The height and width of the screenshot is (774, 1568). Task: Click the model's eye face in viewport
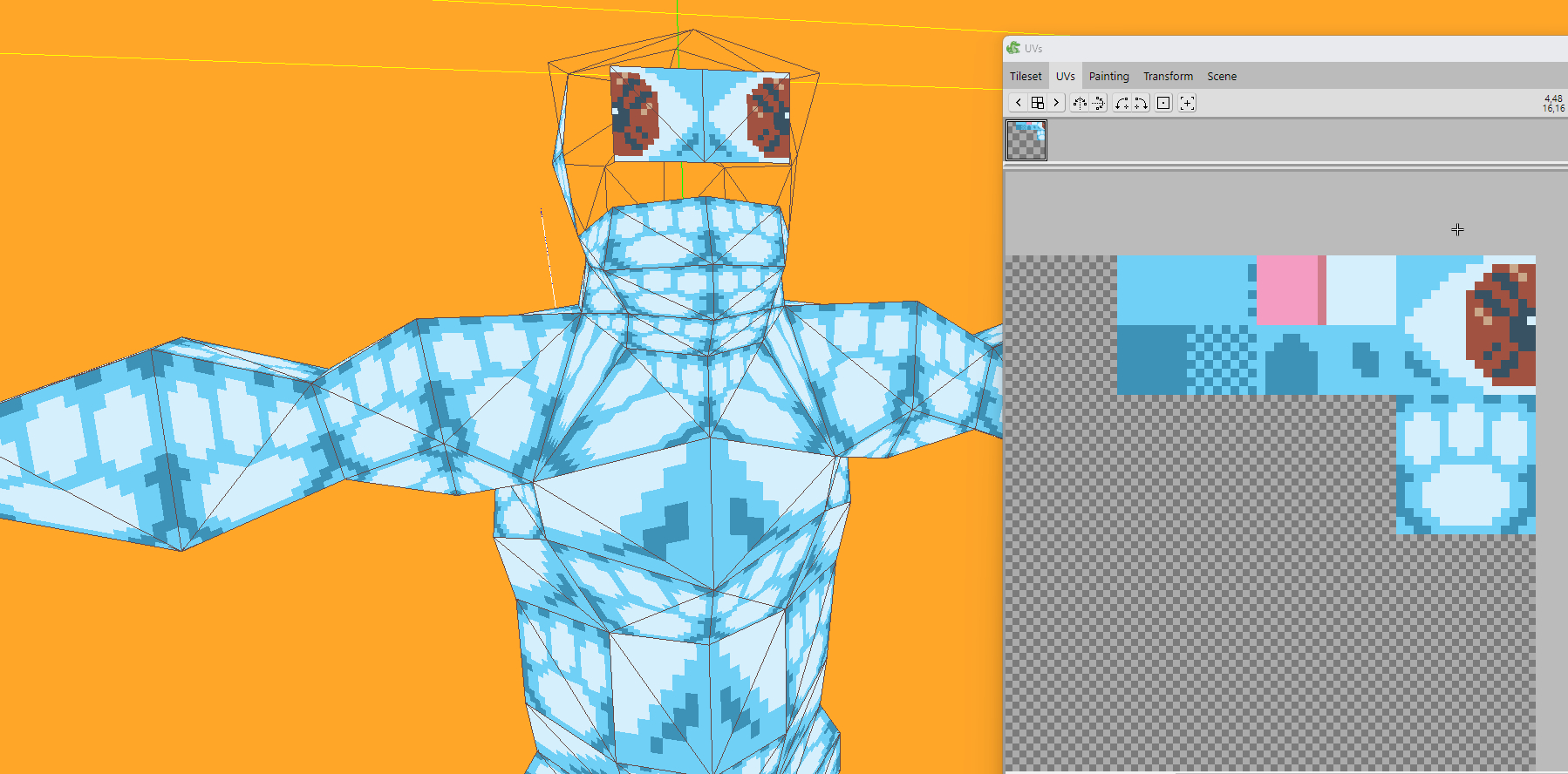coord(701,115)
